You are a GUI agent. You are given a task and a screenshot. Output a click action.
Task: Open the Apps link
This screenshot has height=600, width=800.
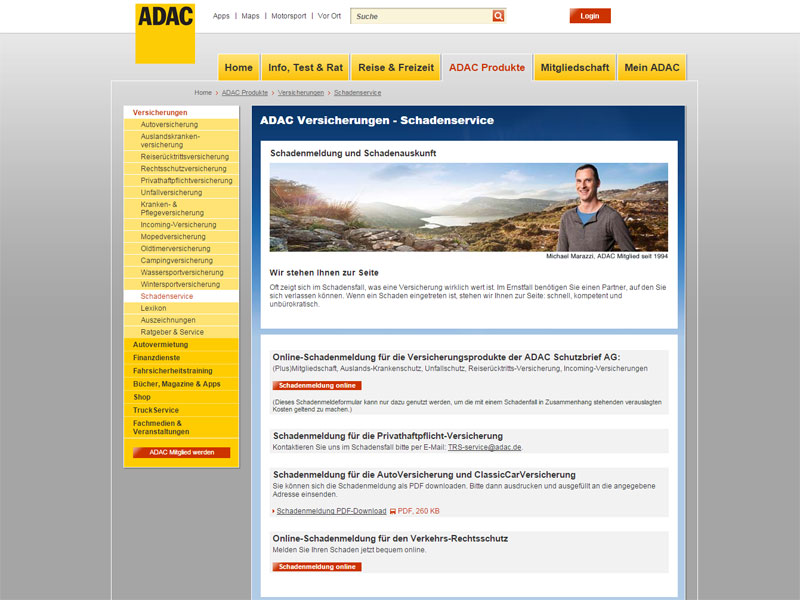tap(221, 16)
